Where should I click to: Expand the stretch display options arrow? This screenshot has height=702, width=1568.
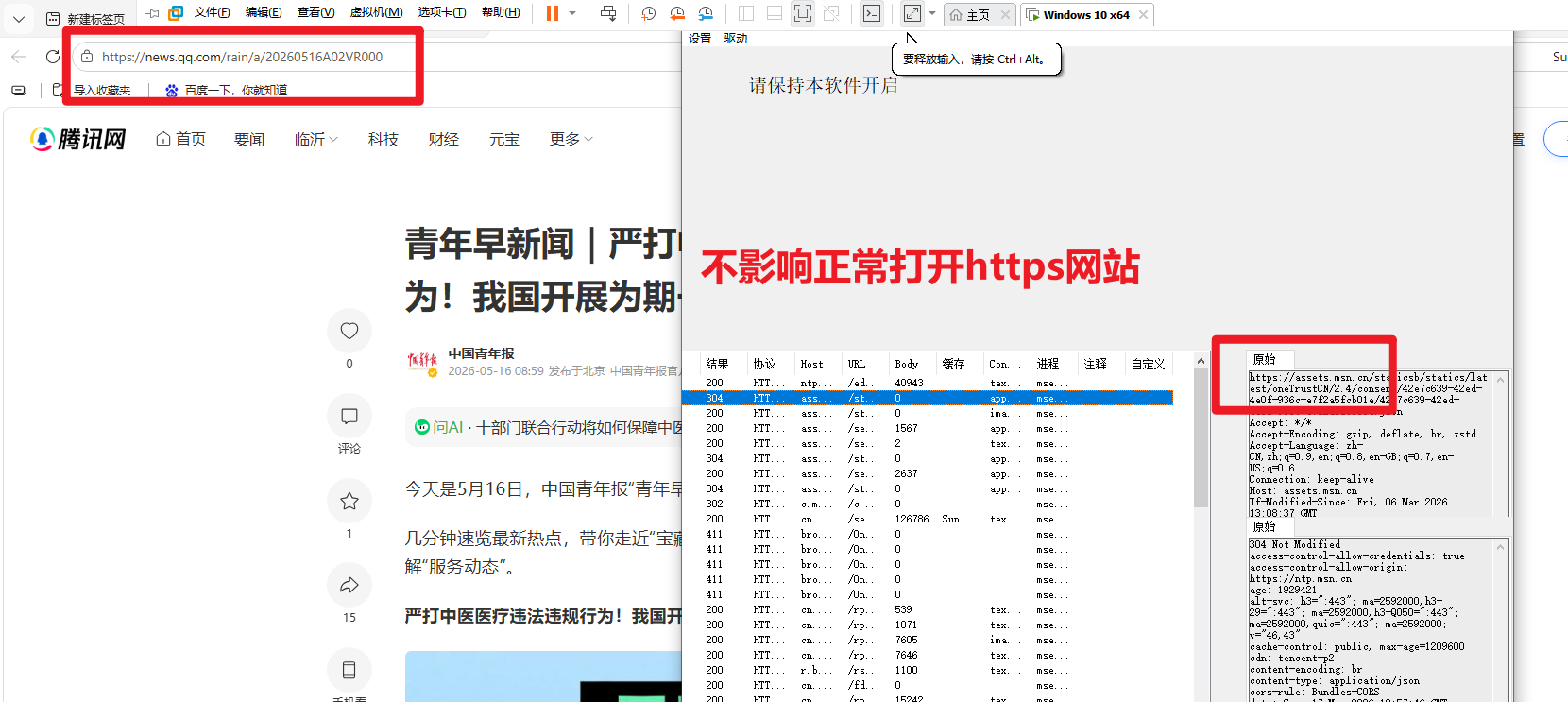click(932, 13)
